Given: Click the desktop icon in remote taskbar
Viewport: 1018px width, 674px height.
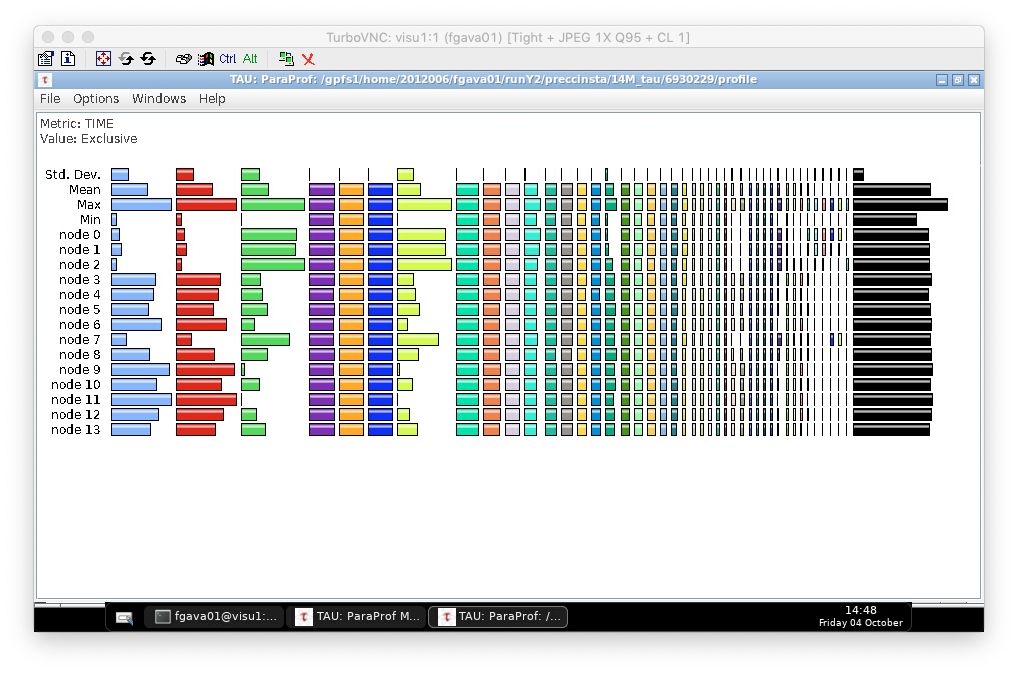Looking at the screenshot, I should pyautogui.click(x=124, y=617).
